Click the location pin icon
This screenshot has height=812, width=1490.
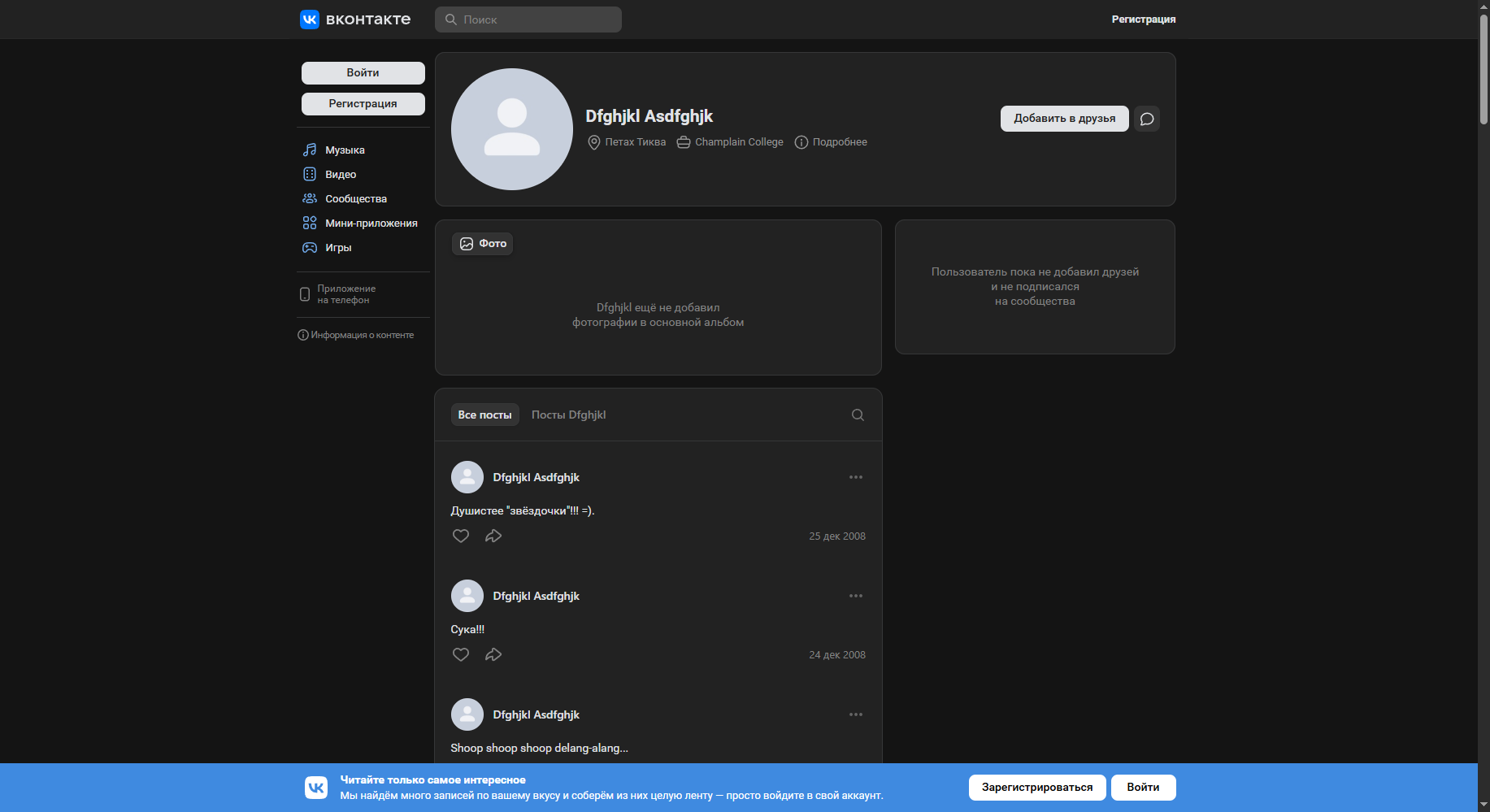tap(594, 142)
